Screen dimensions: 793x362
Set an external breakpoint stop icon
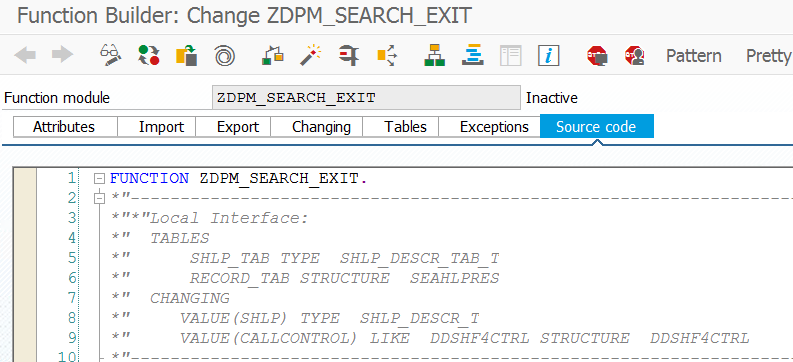635,55
